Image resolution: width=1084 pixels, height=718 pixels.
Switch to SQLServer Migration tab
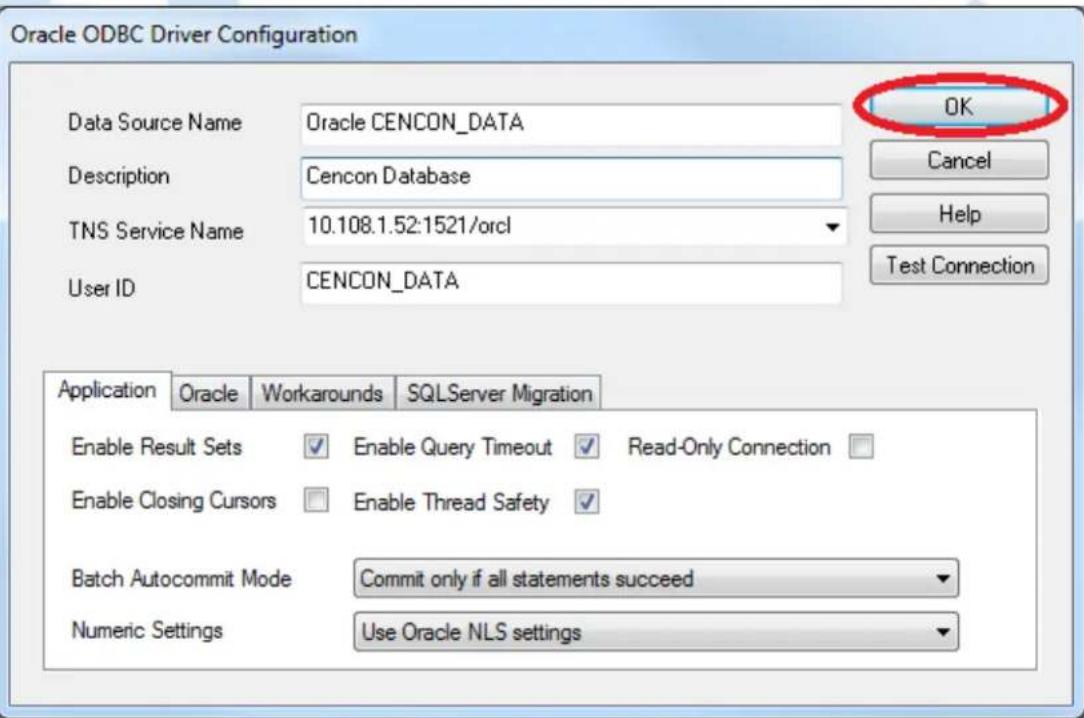tap(499, 393)
